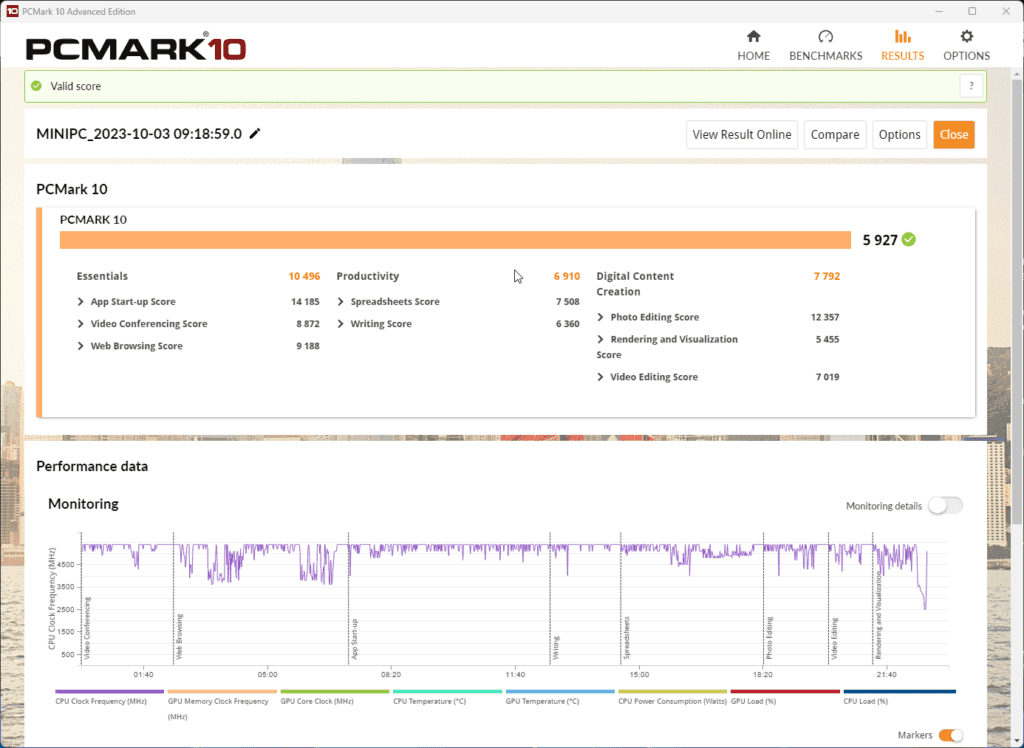Expand App Start-up Score details

point(81,302)
